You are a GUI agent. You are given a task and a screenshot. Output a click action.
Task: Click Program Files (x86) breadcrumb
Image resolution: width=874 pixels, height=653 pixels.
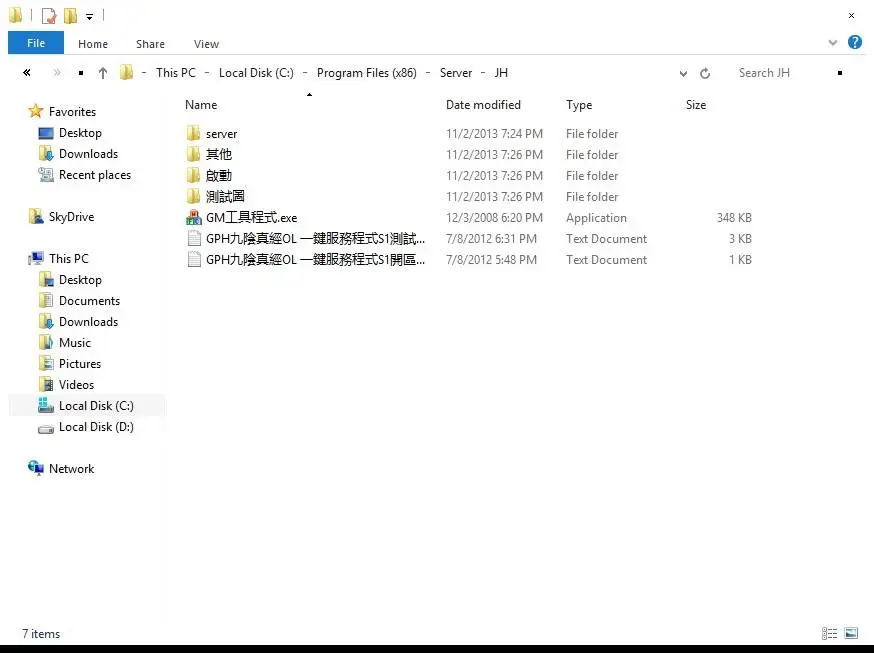[x=367, y=73]
